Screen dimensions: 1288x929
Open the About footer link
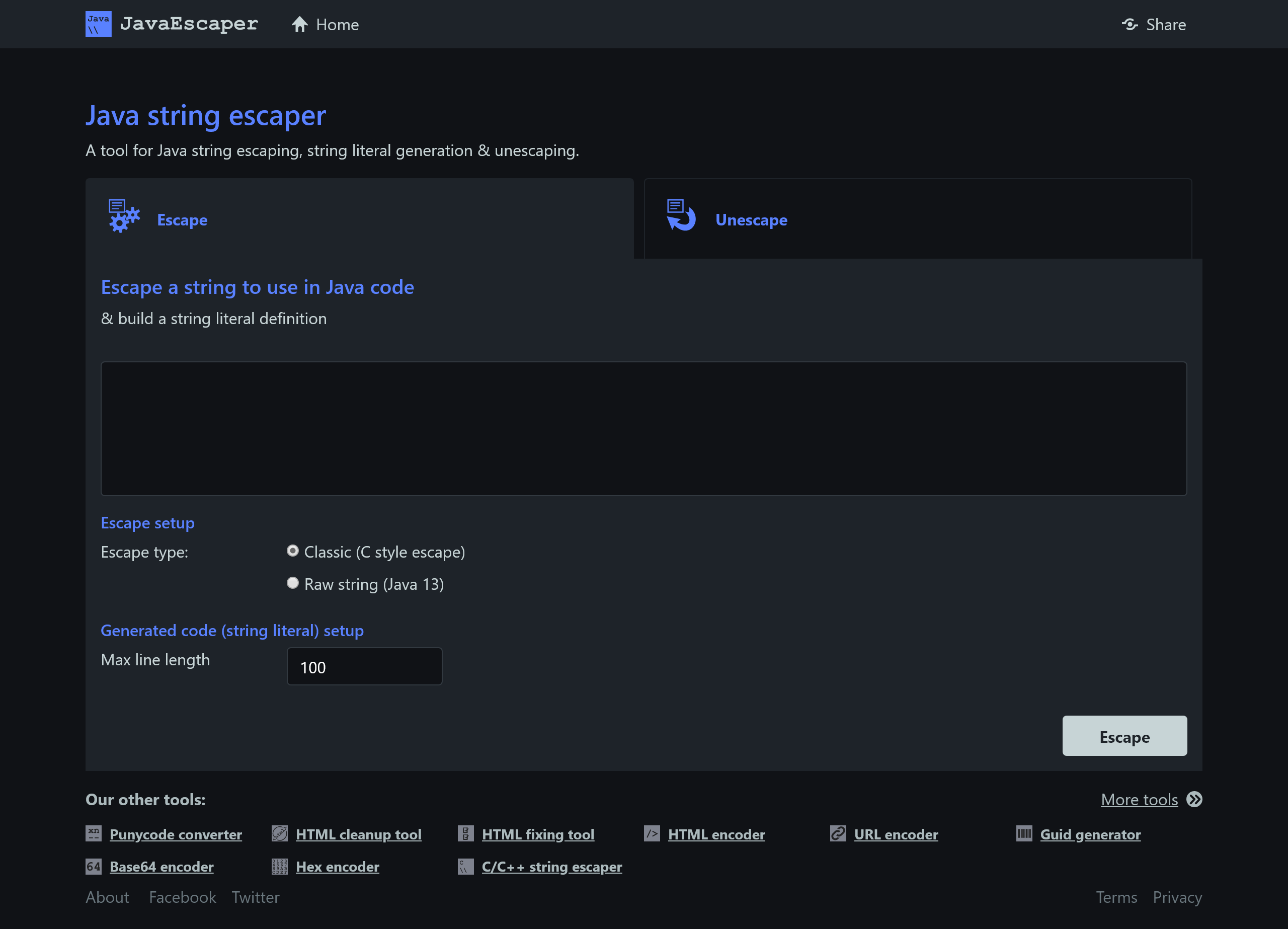107,897
